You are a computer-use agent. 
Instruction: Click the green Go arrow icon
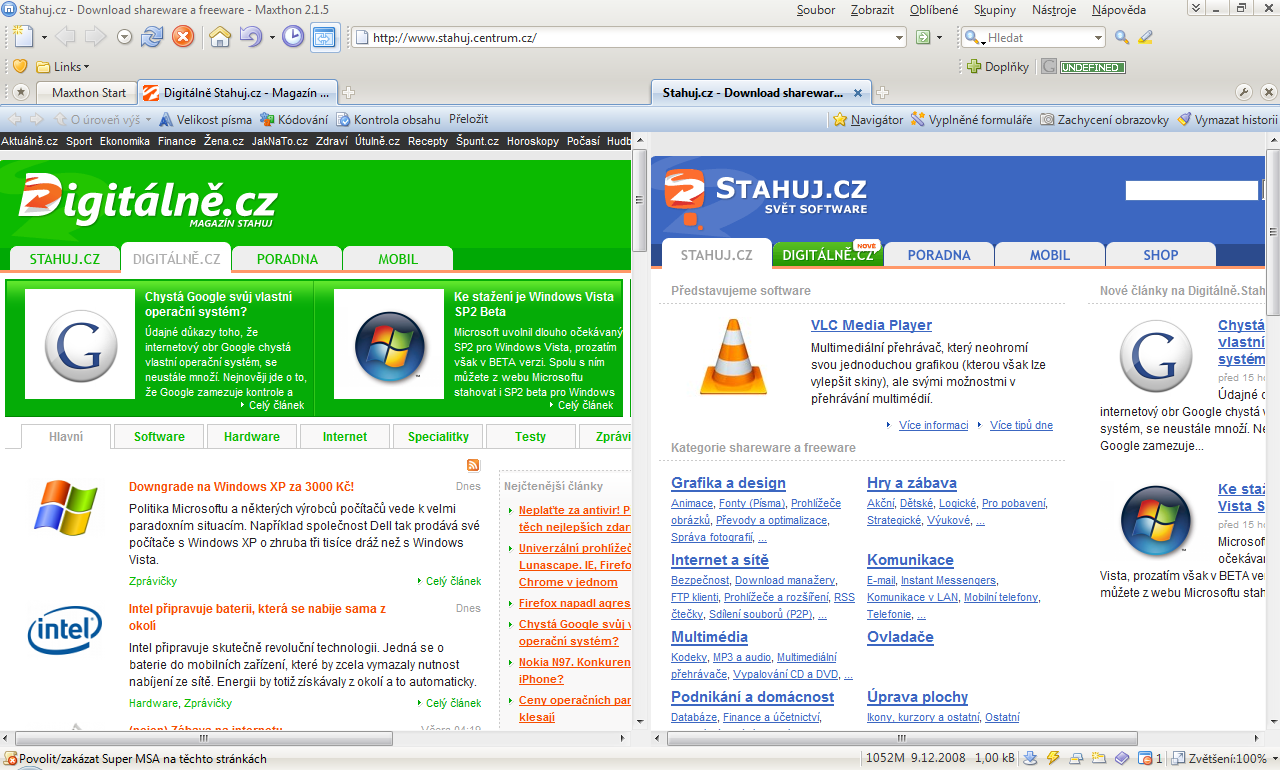[x=924, y=37]
